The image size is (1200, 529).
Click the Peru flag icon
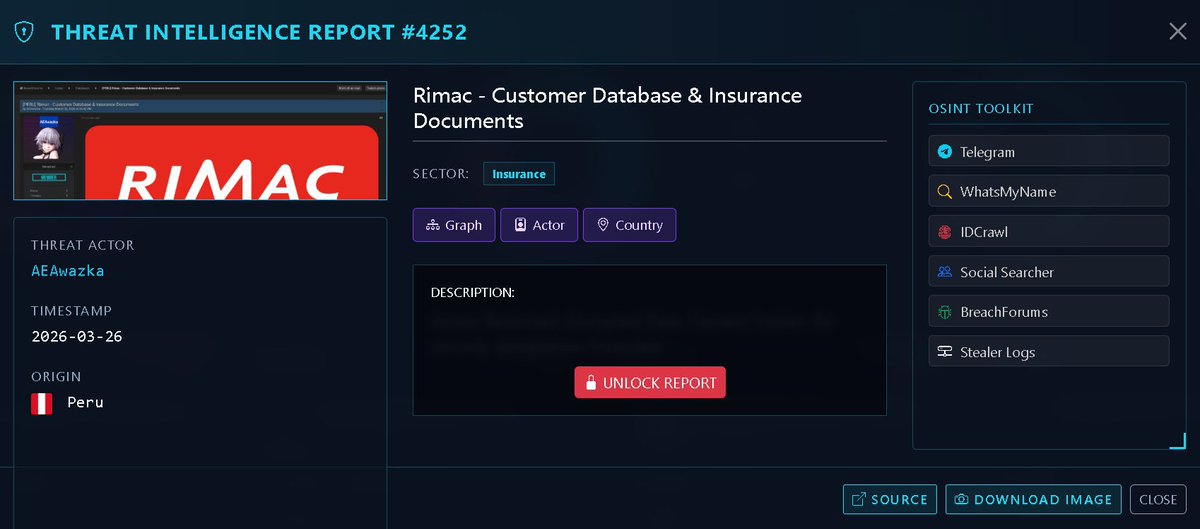(x=42, y=403)
